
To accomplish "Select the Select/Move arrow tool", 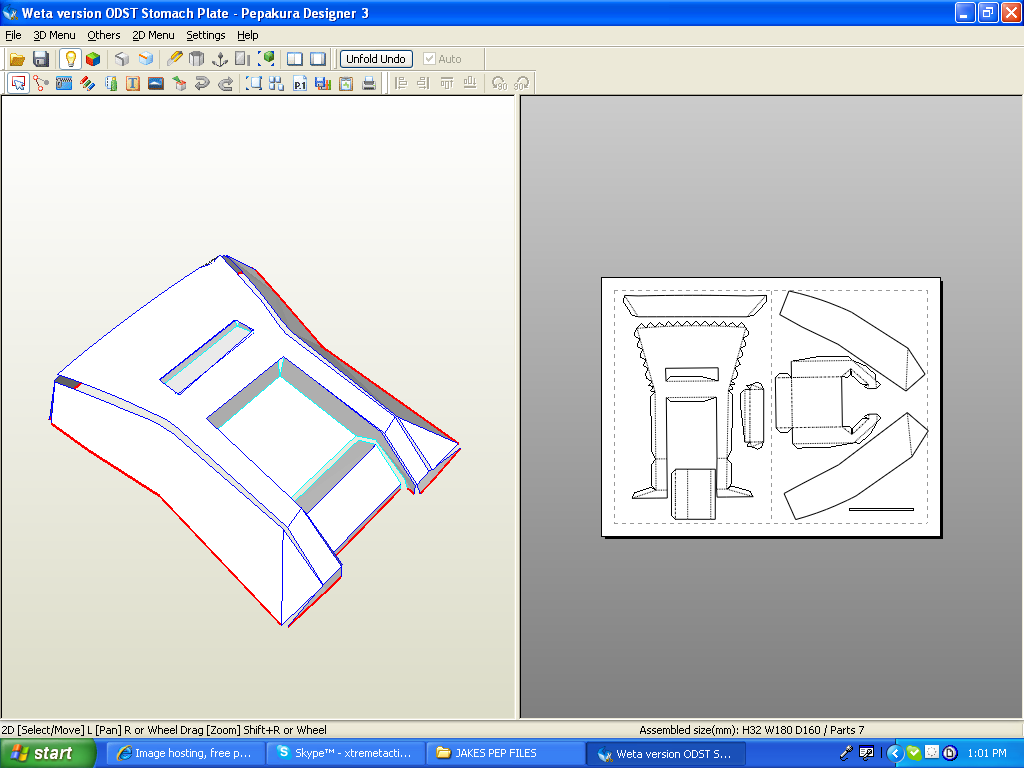I will point(18,84).
